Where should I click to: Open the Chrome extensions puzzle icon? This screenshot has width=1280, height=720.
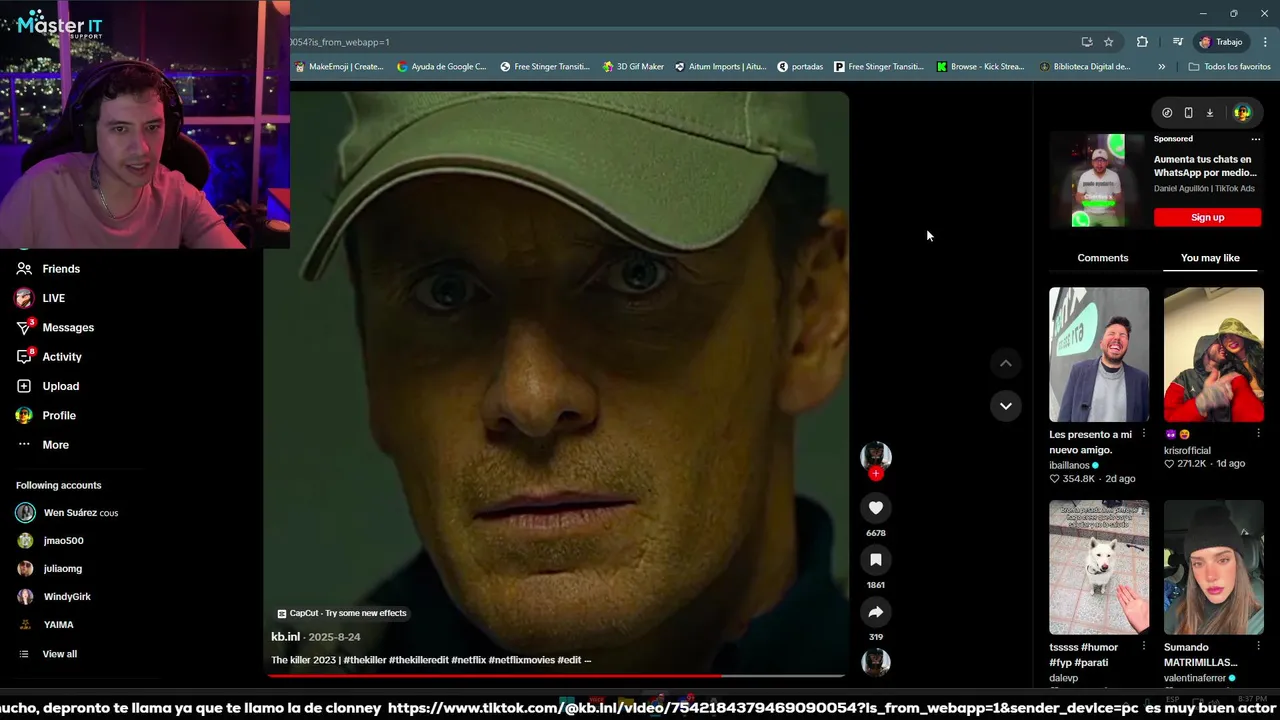1142,42
